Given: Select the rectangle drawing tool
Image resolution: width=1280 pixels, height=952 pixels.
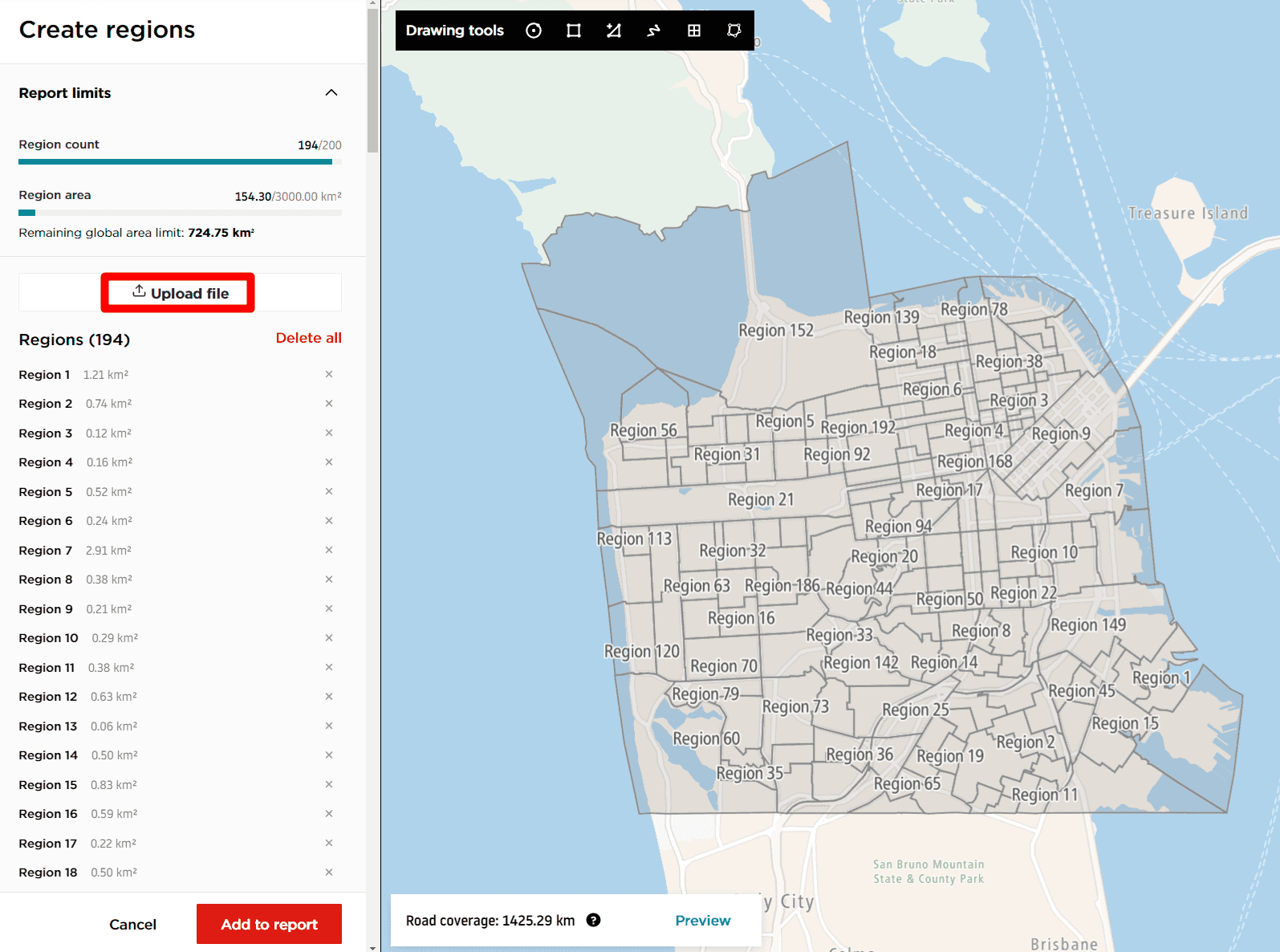Looking at the screenshot, I should (x=574, y=31).
